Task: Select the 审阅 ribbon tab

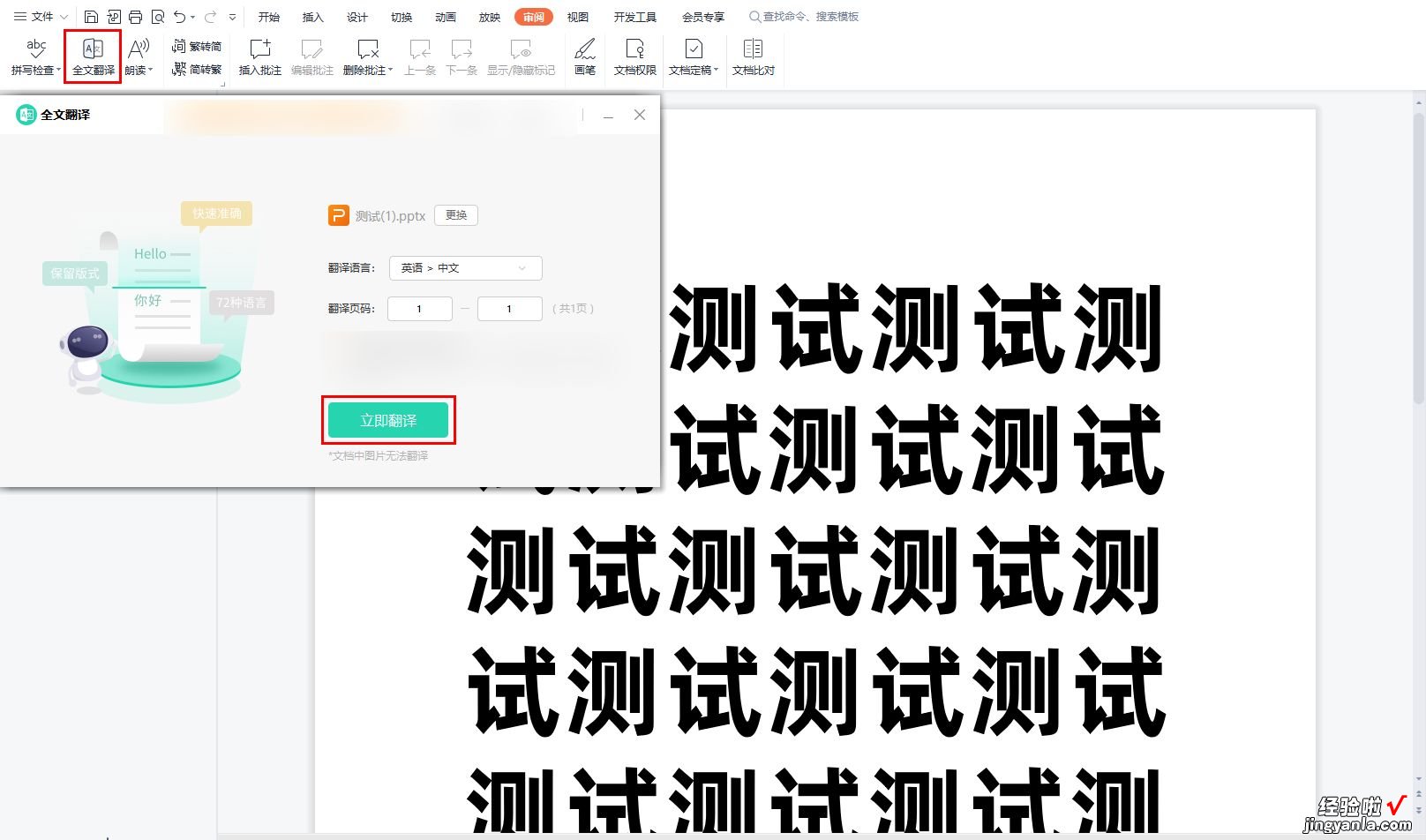Action: coord(534,17)
